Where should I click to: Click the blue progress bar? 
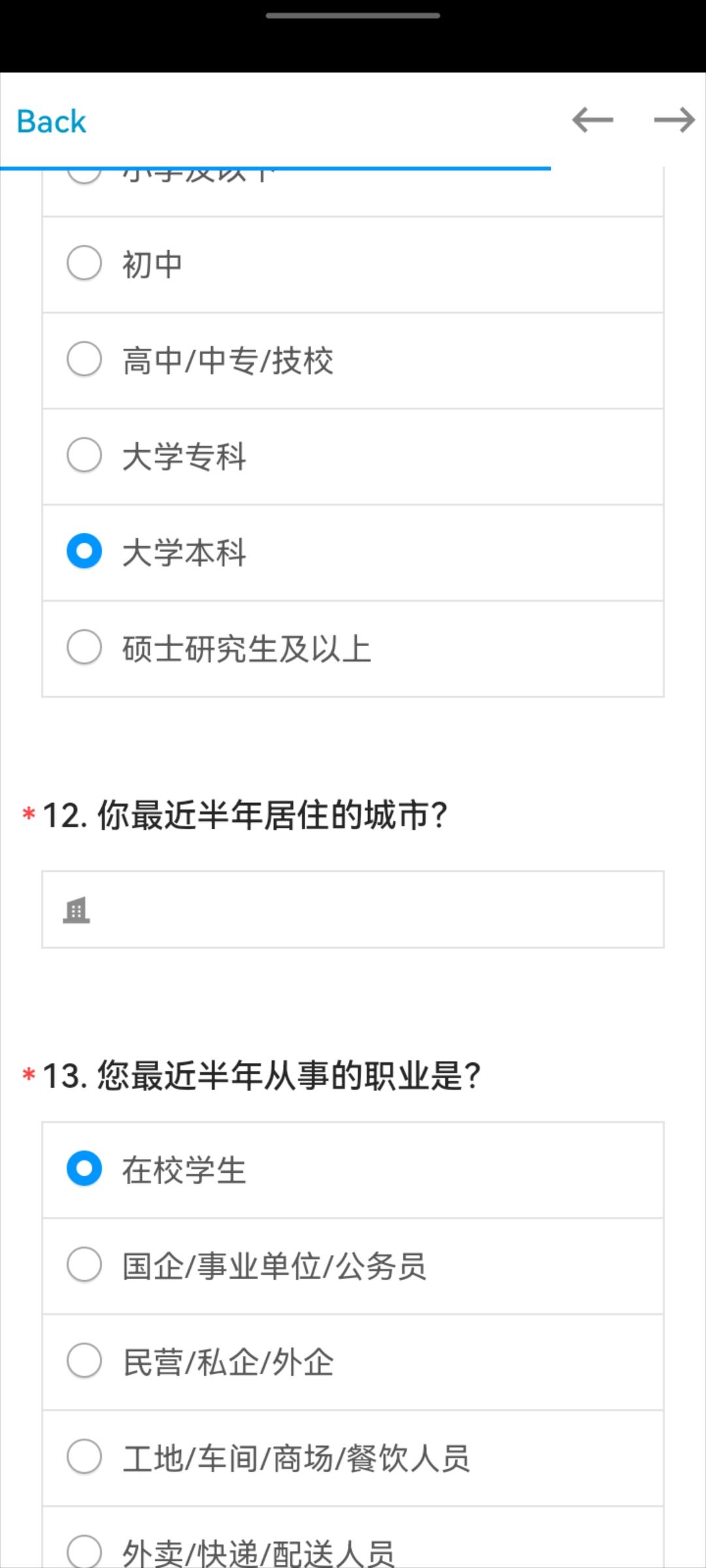tap(275, 169)
